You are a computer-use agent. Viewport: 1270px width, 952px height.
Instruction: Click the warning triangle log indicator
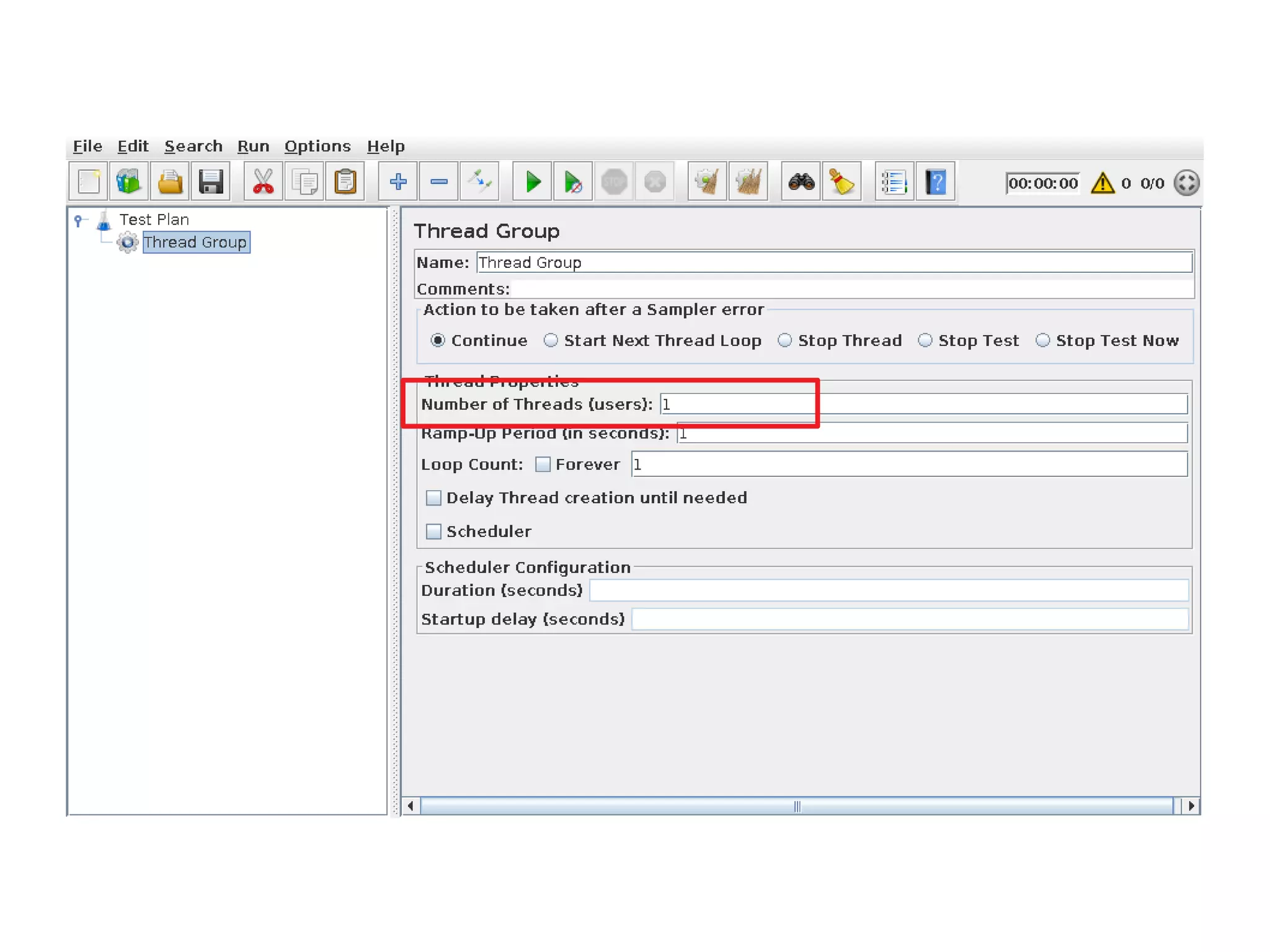pos(1103,184)
